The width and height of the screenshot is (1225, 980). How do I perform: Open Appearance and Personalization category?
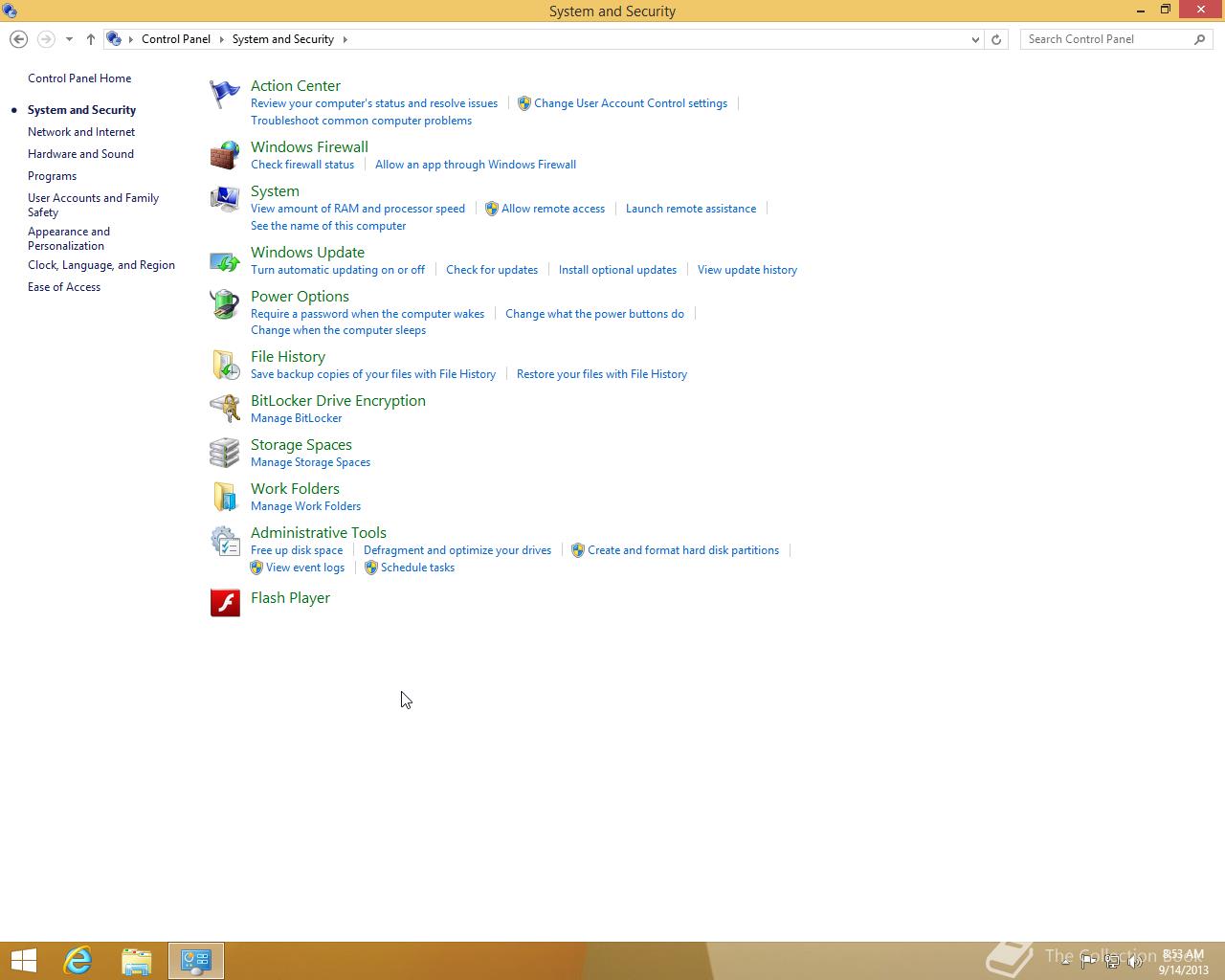tap(69, 238)
